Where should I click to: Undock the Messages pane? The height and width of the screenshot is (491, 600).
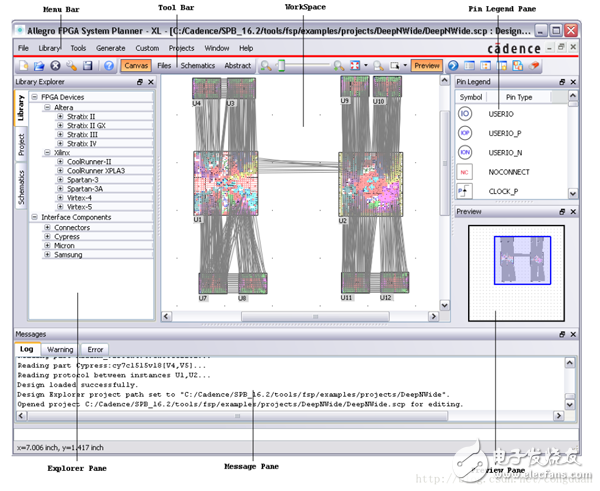(562, 334)
